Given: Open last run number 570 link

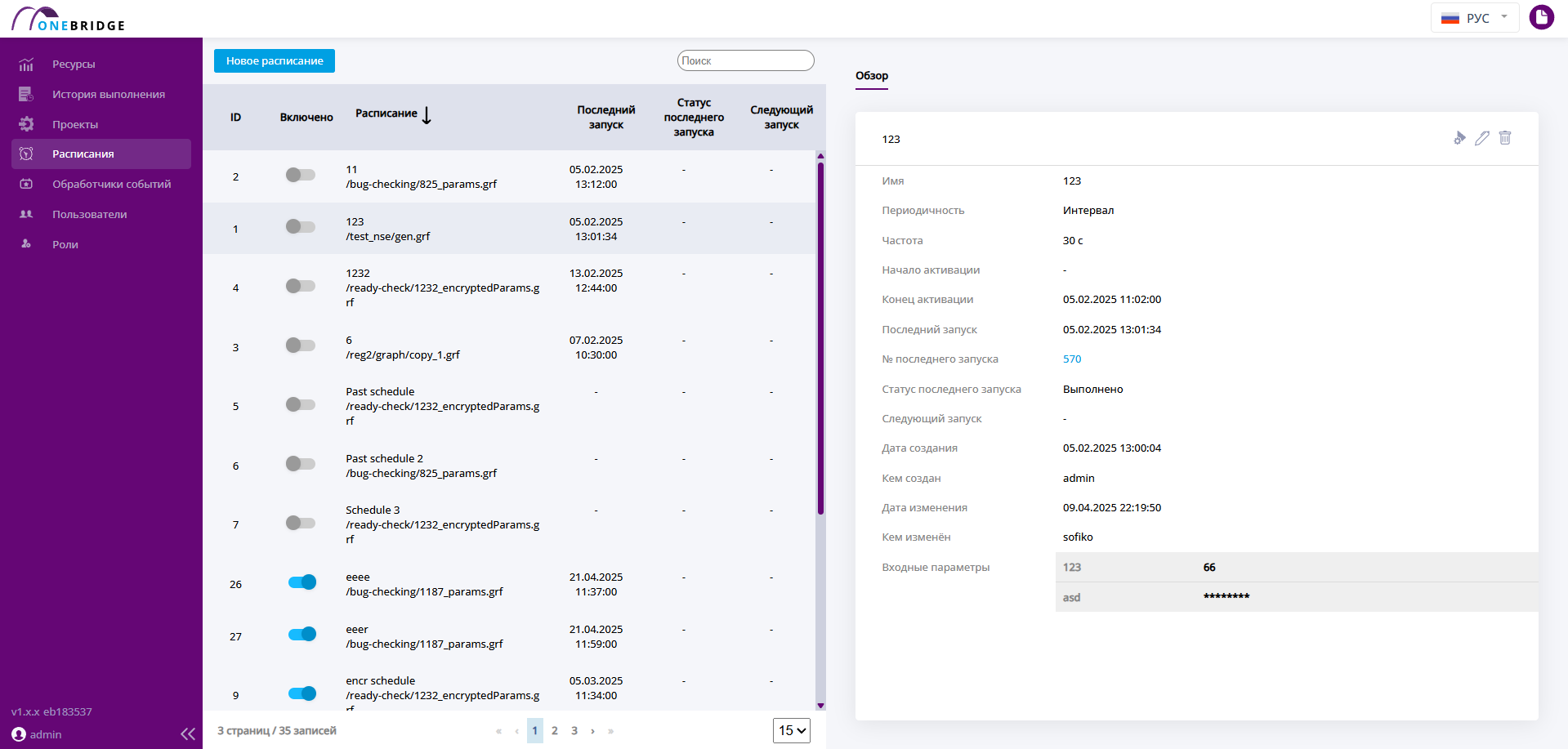Looking at the screenshot, I should (x=1072, y=359).
